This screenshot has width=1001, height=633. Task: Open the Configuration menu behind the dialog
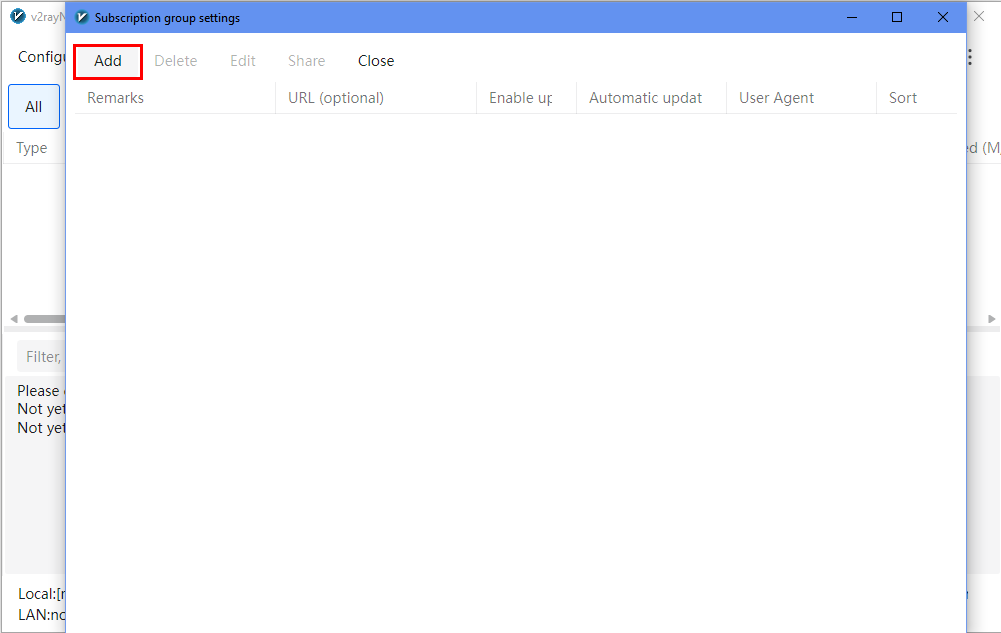[41, 57]
